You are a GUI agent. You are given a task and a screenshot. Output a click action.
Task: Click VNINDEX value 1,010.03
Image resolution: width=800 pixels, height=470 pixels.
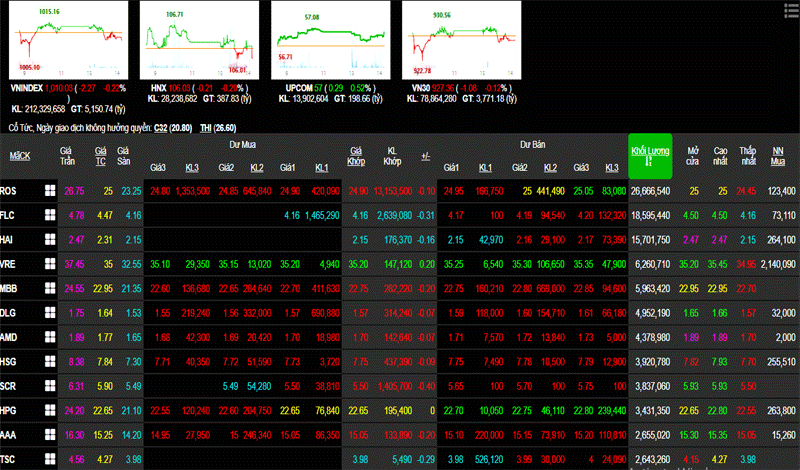pos(59,88)
